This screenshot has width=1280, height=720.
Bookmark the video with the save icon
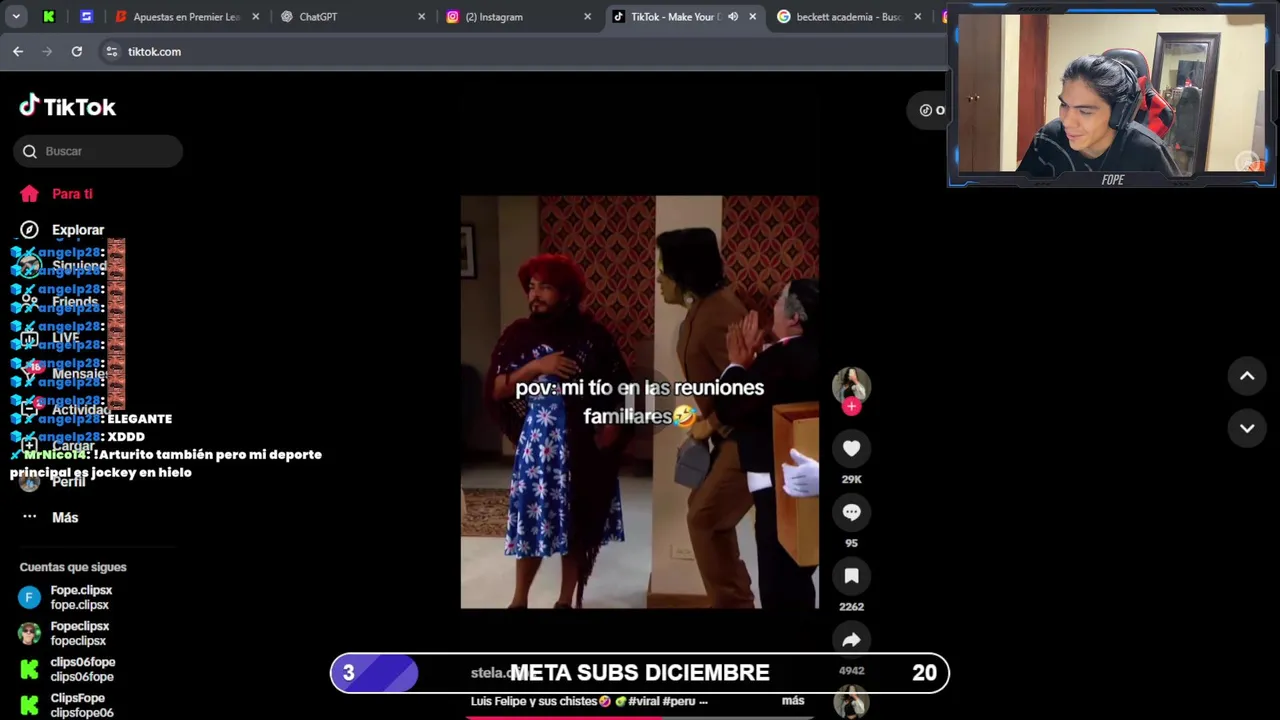coord(851,577)
